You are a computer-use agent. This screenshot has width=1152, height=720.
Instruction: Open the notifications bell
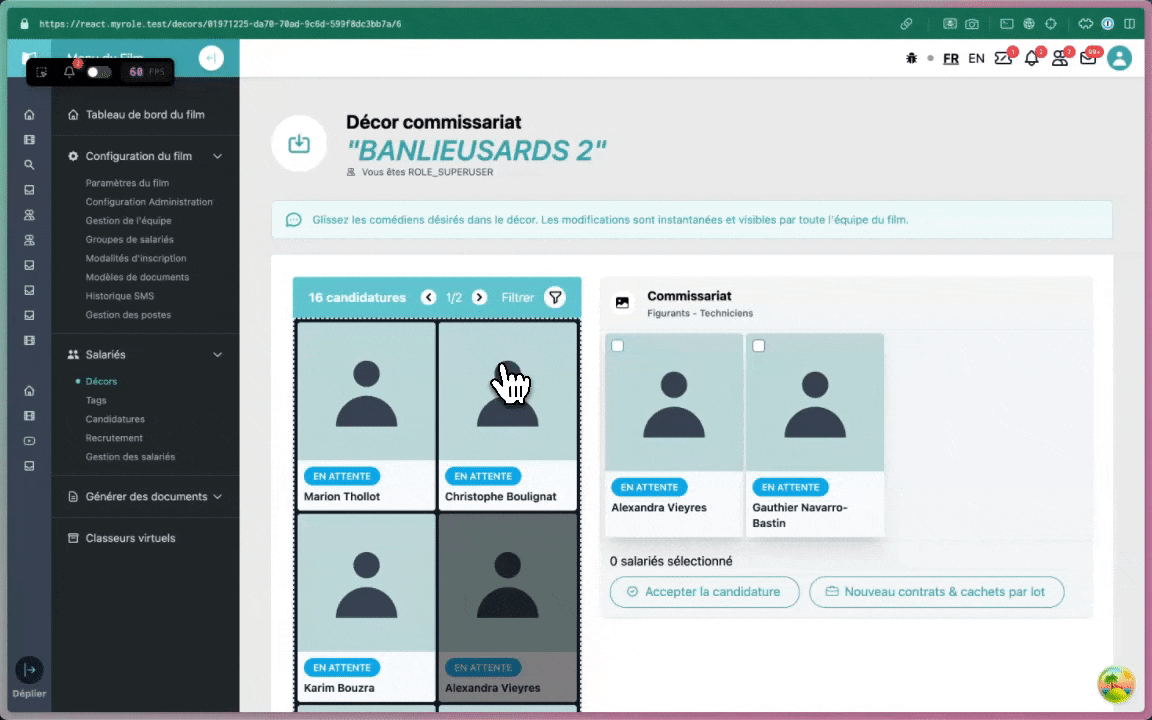(x=1031, y=59)
